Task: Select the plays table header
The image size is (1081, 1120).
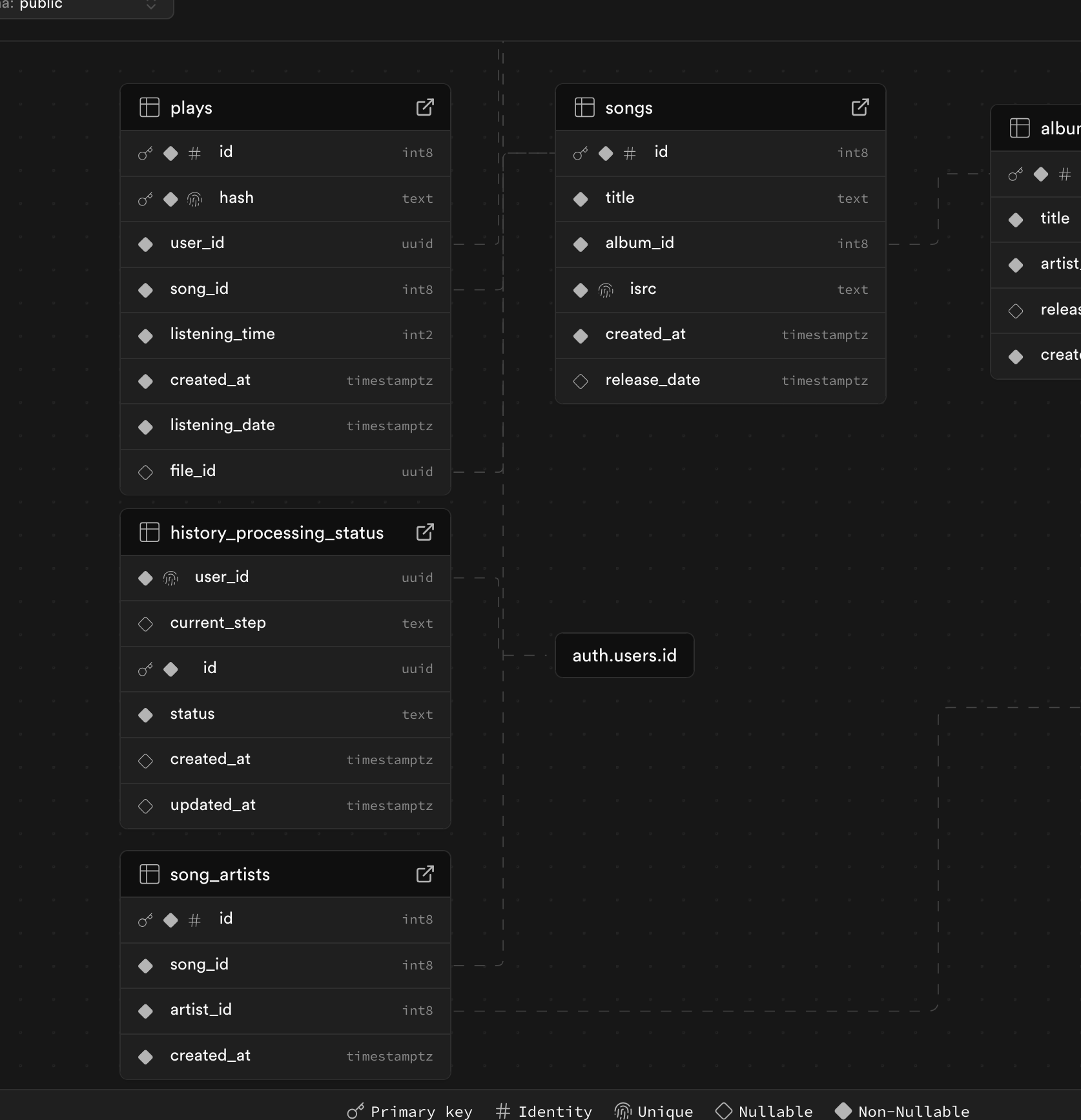Action: (285, 107)
